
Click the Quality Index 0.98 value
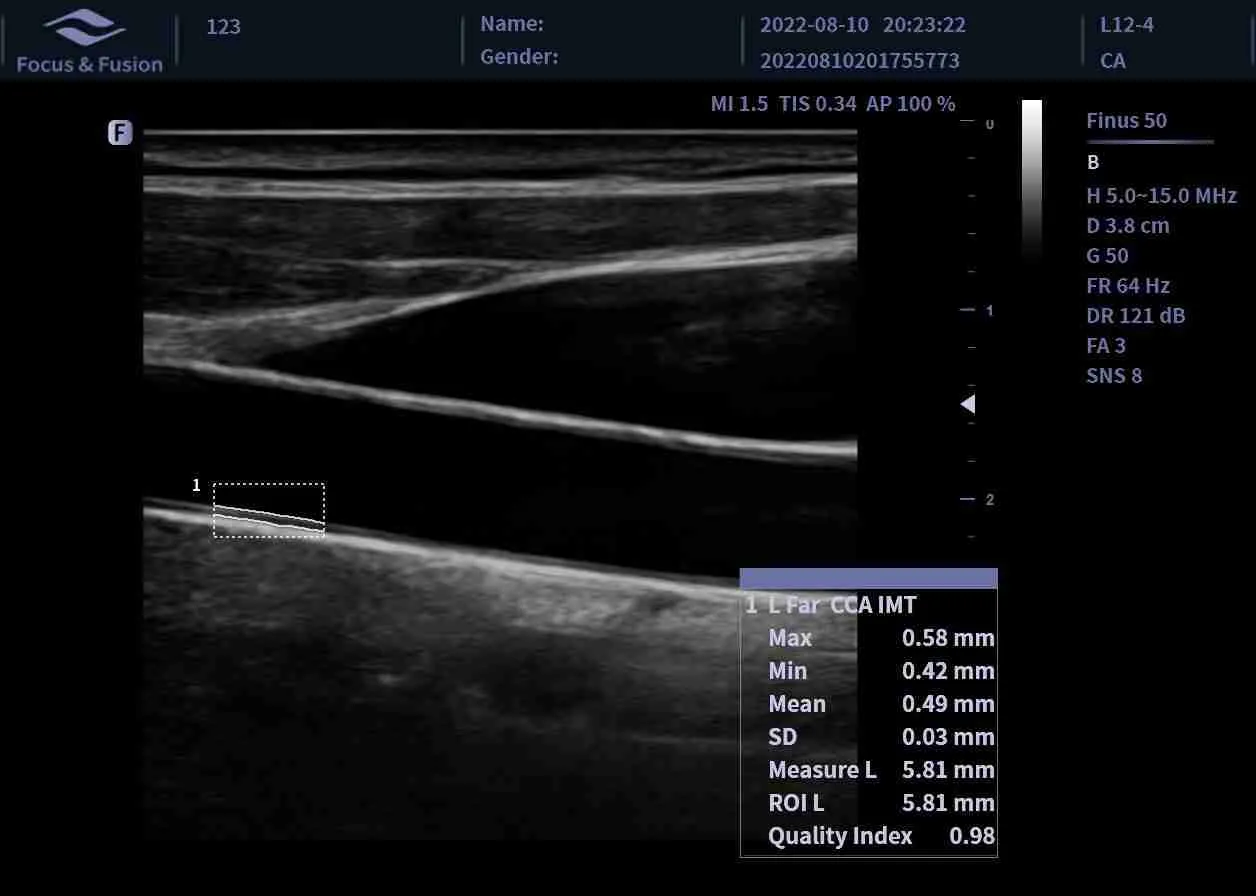tap(971, 836)
